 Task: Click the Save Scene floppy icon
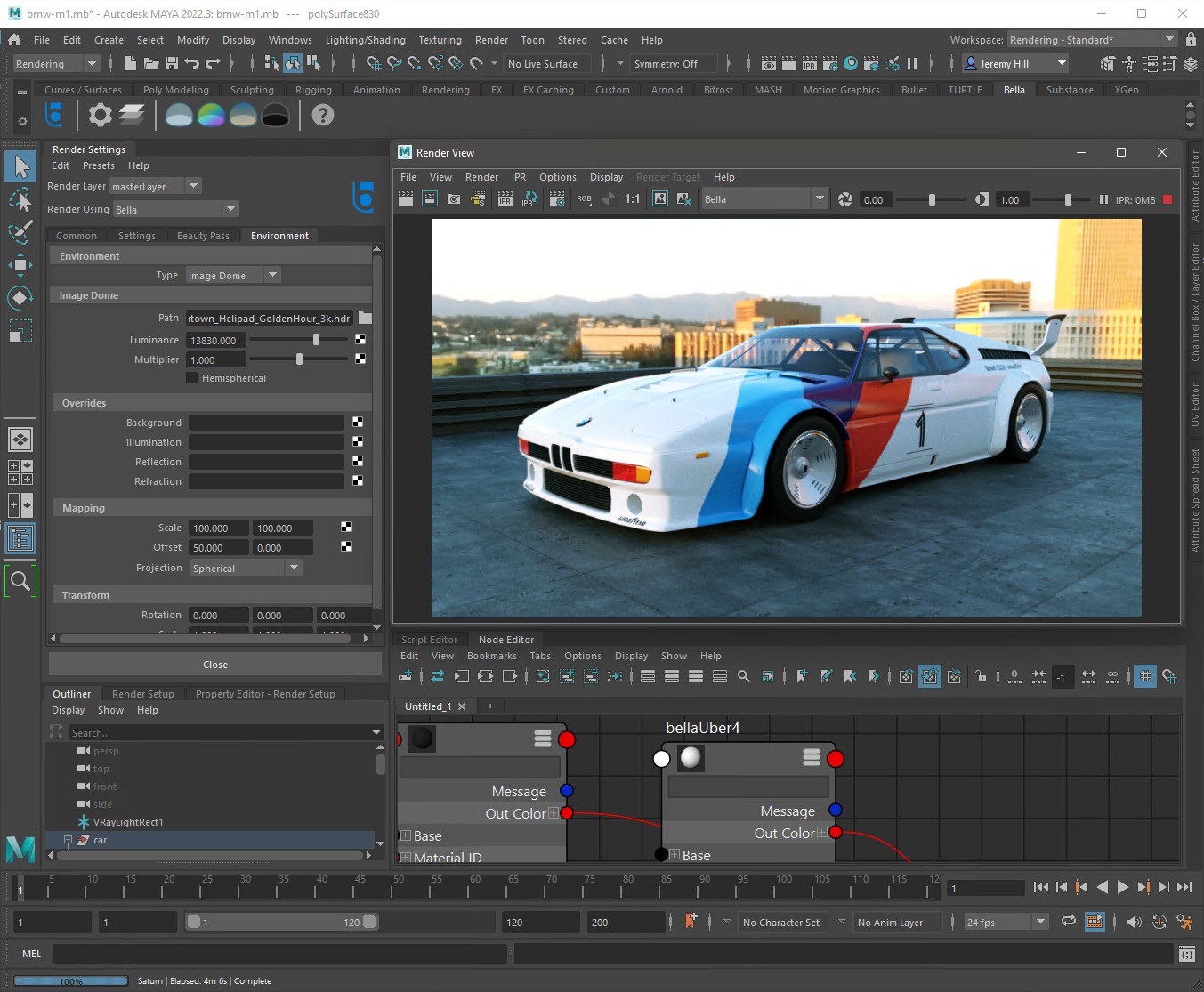click(171, 63)
